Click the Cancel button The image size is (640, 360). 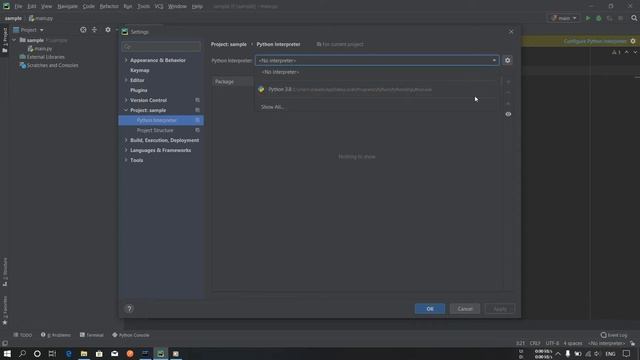point(465,309)
